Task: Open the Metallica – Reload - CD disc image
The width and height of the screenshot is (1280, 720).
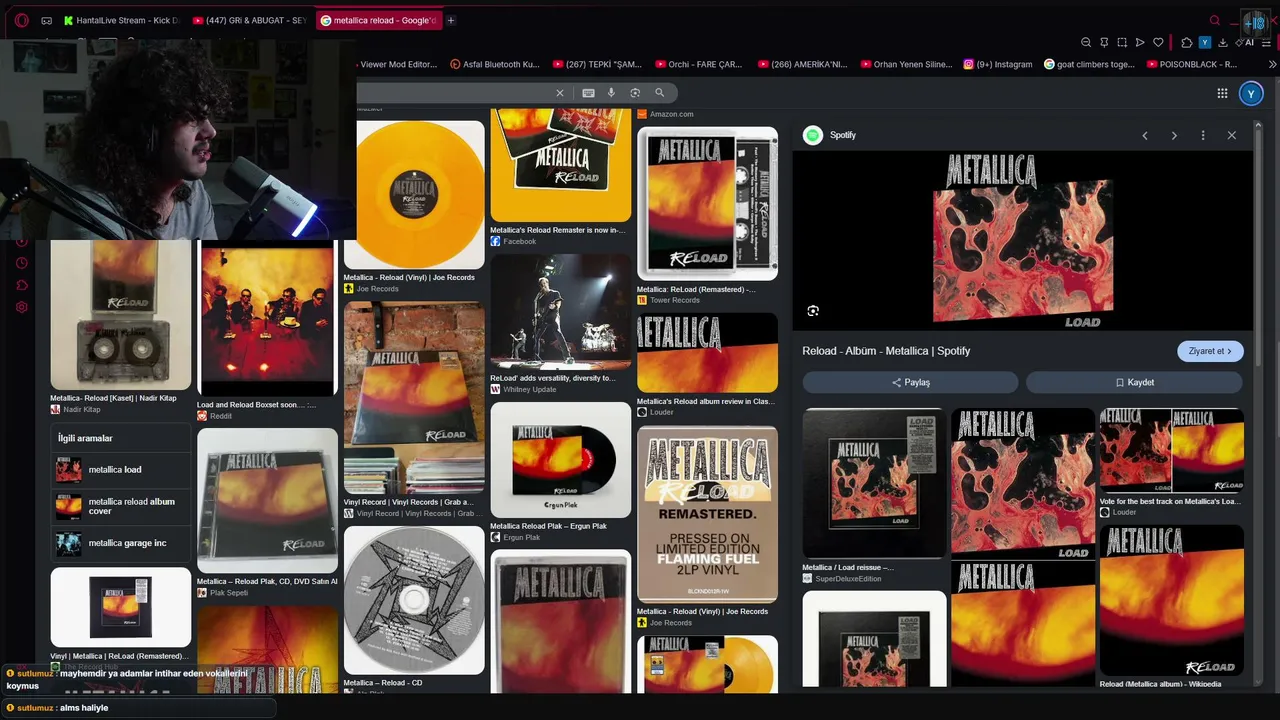Action: pyautogui.click(x=414, y=600)
